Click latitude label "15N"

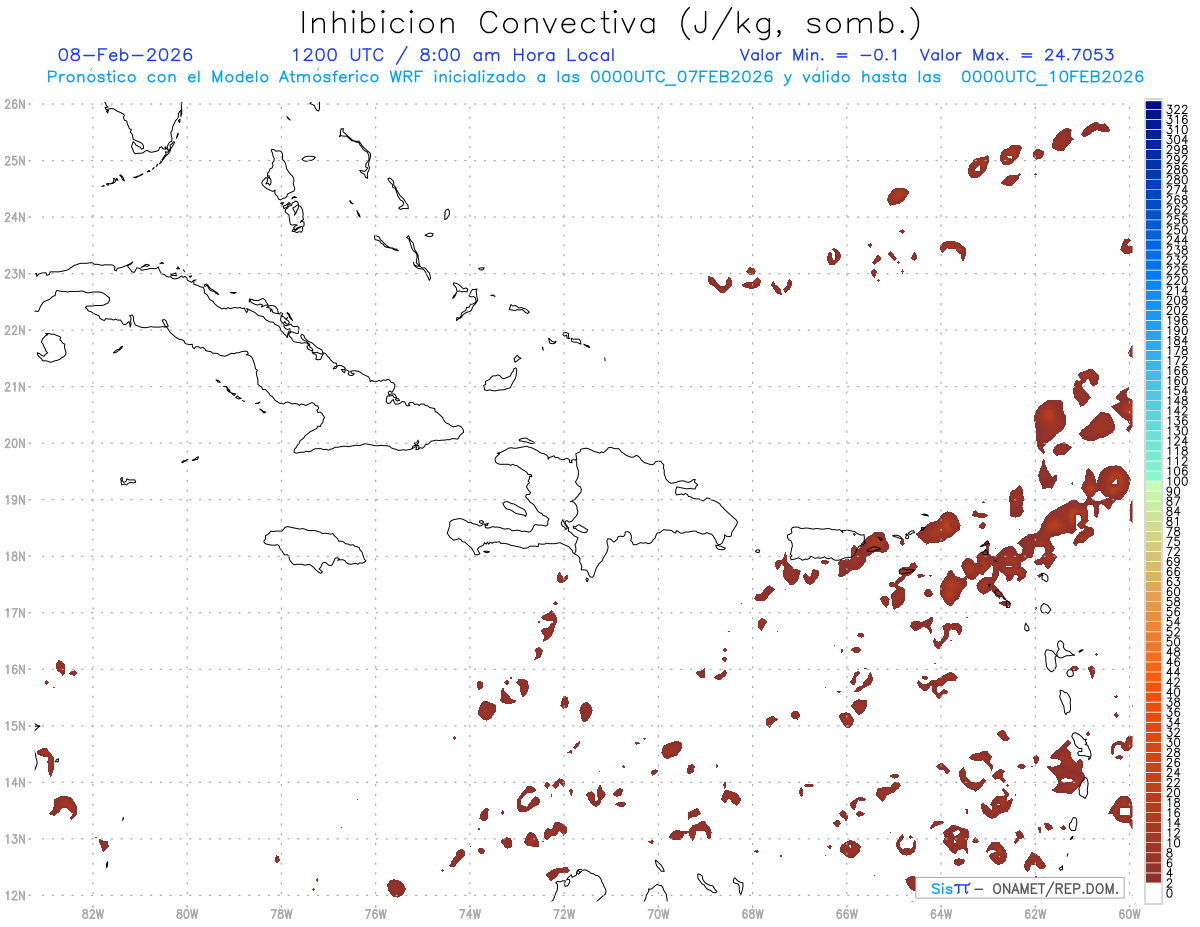(x=15, y=725)
